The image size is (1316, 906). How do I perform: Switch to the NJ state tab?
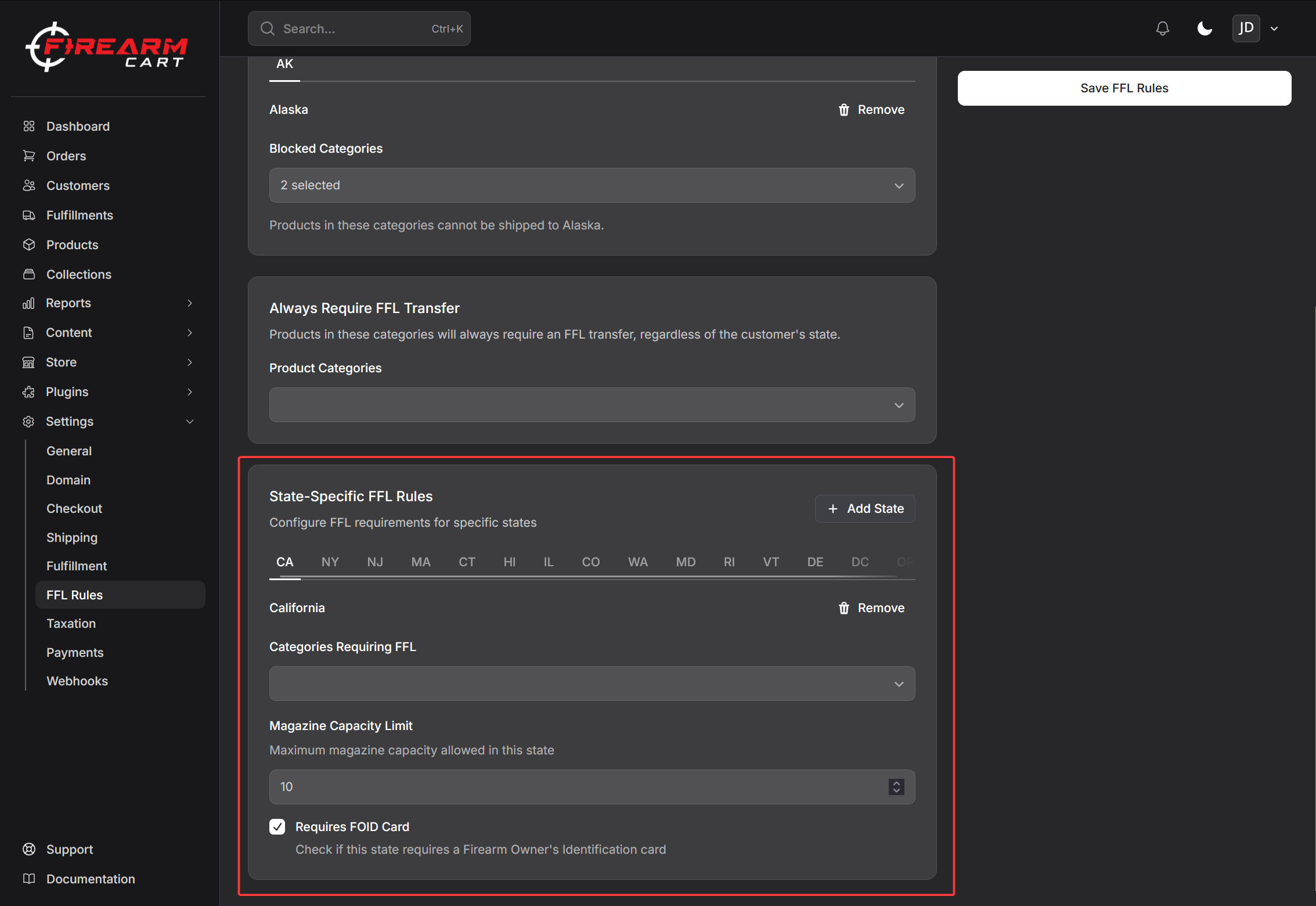tap(375, 562)
